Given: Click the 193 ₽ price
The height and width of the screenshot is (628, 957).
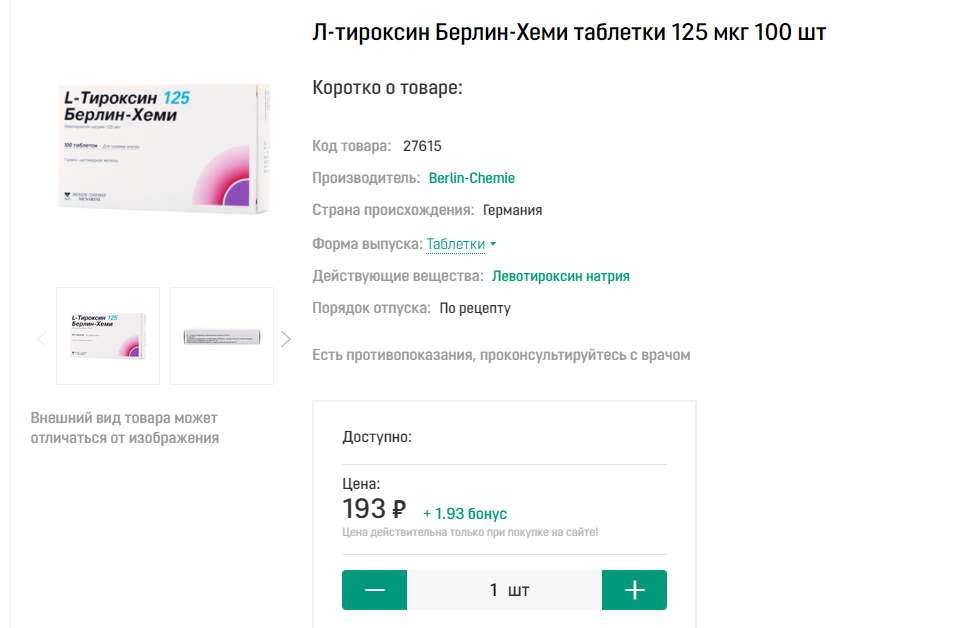Looking at the screenshot, I should 374,509.
